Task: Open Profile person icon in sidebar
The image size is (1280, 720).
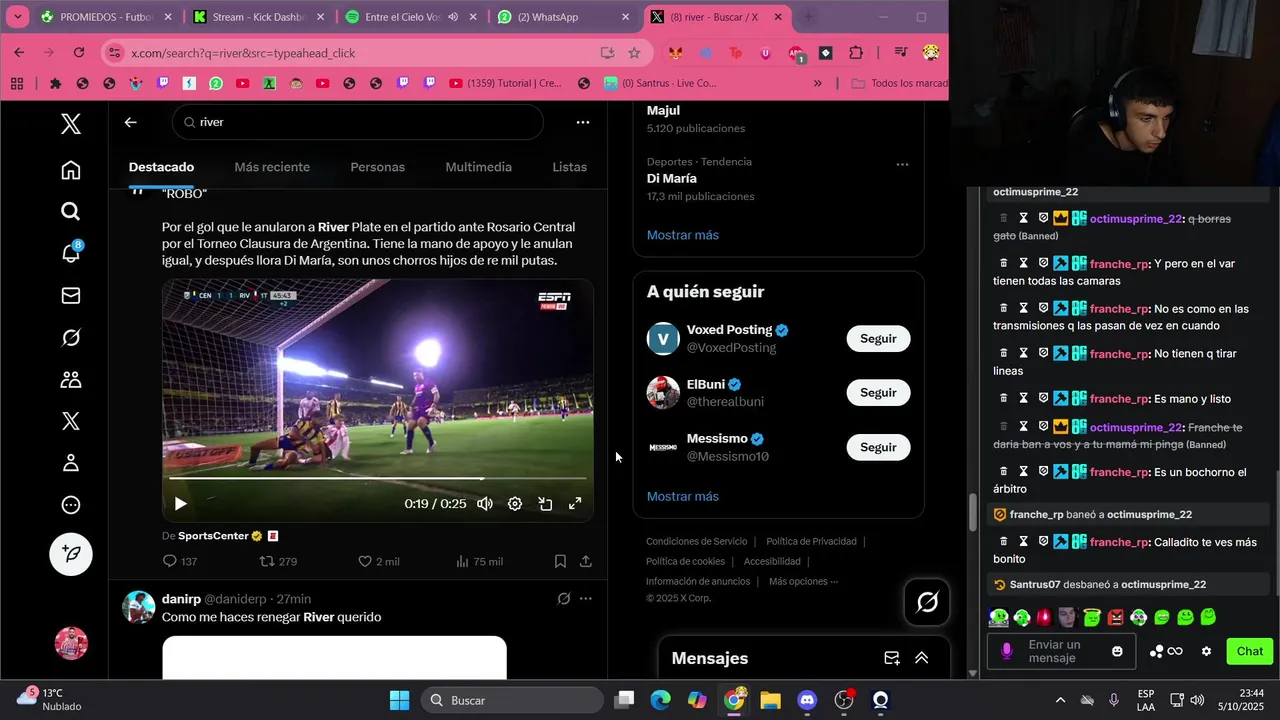Action: 70,463
